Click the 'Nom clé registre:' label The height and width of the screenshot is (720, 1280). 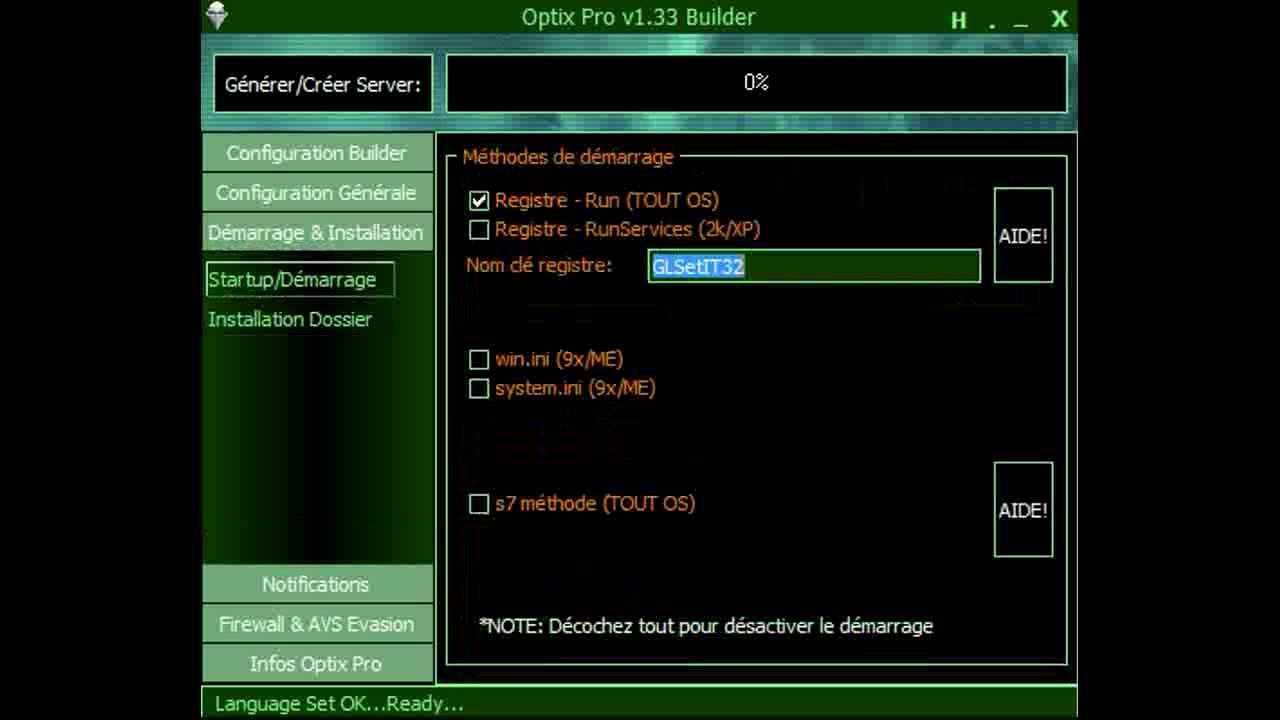click(x=539, y=266)
